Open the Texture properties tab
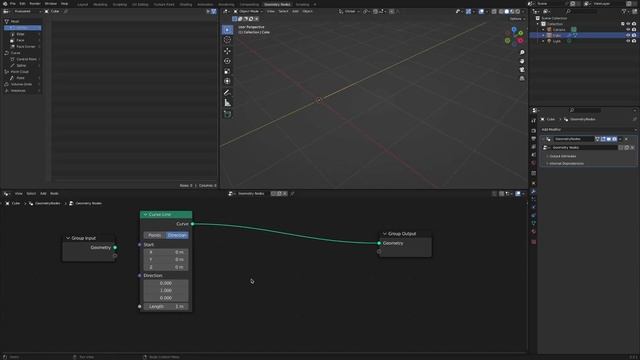This screenshot has height=360, width=640. (x=533, y=242)
